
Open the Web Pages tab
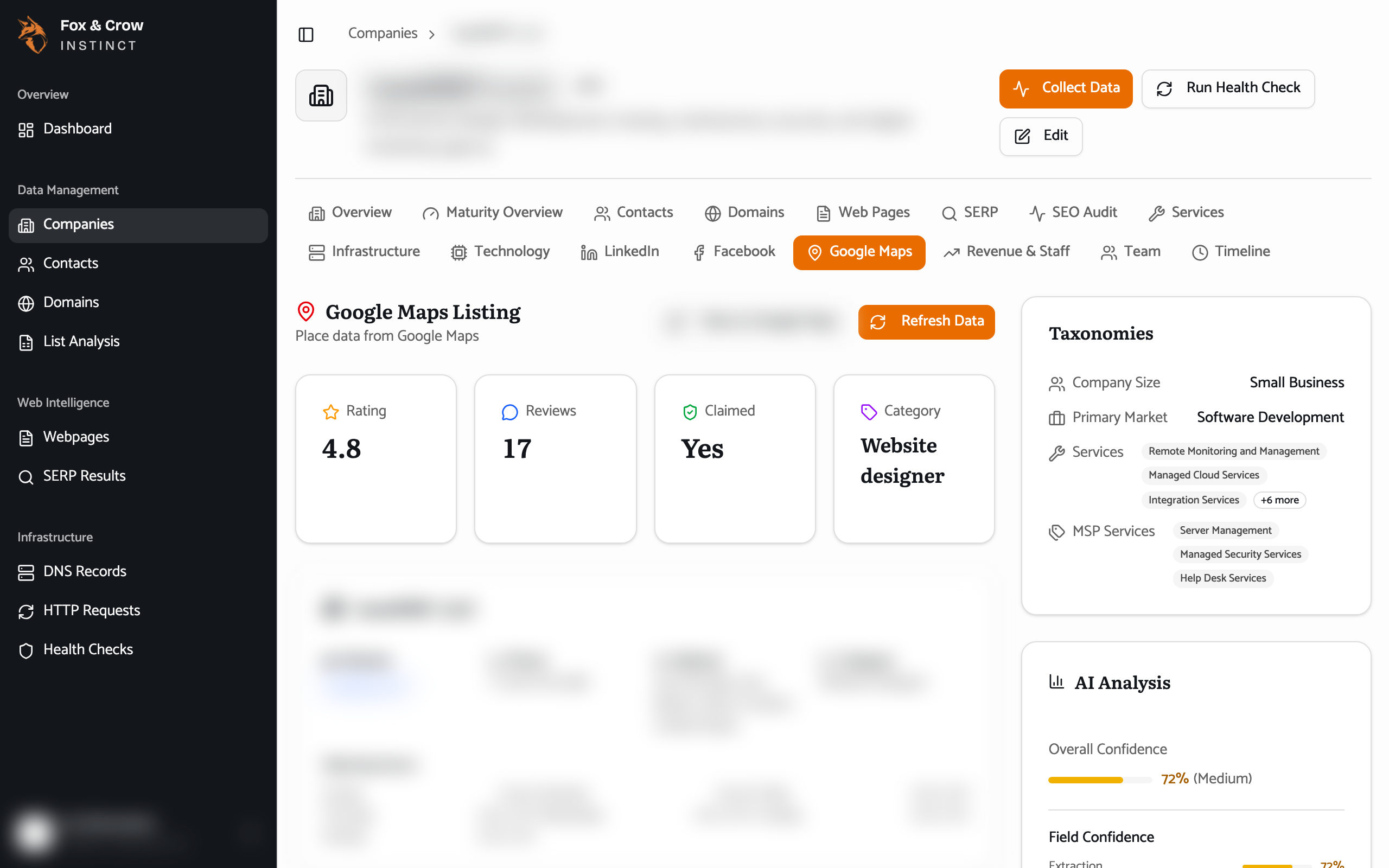863,213
